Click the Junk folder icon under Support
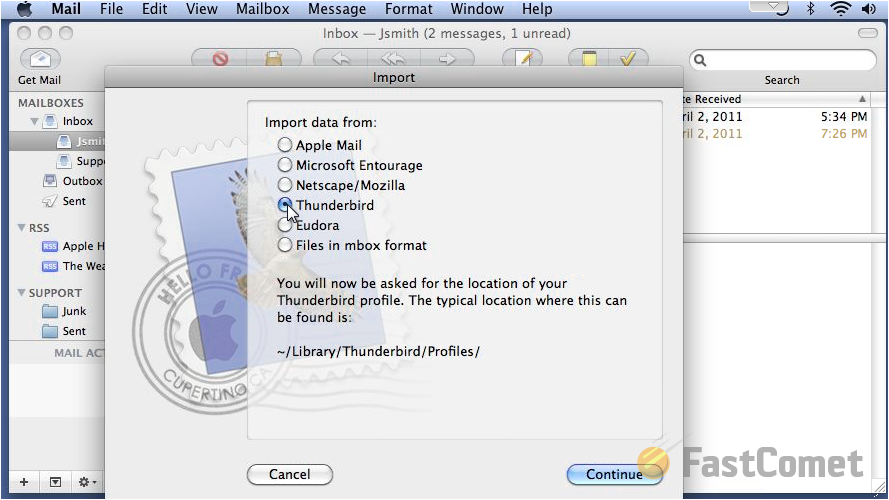The width and height of the screenshot is (889, 500). pos(50,311)
